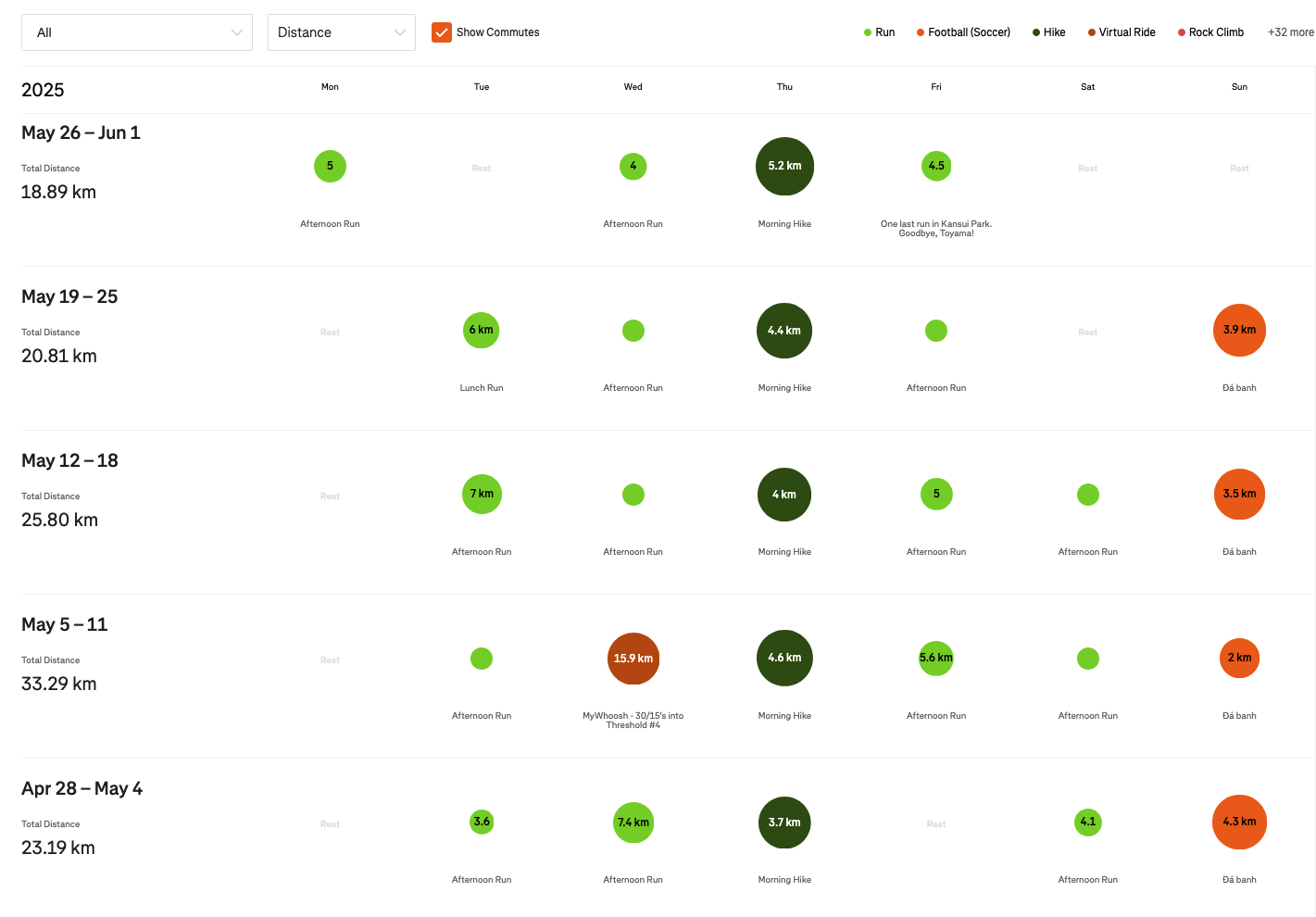Viewport: 1316px width, 917px height.
Task: Select the Virtual Ride legend item
Action: click(x=1122, y=32)
